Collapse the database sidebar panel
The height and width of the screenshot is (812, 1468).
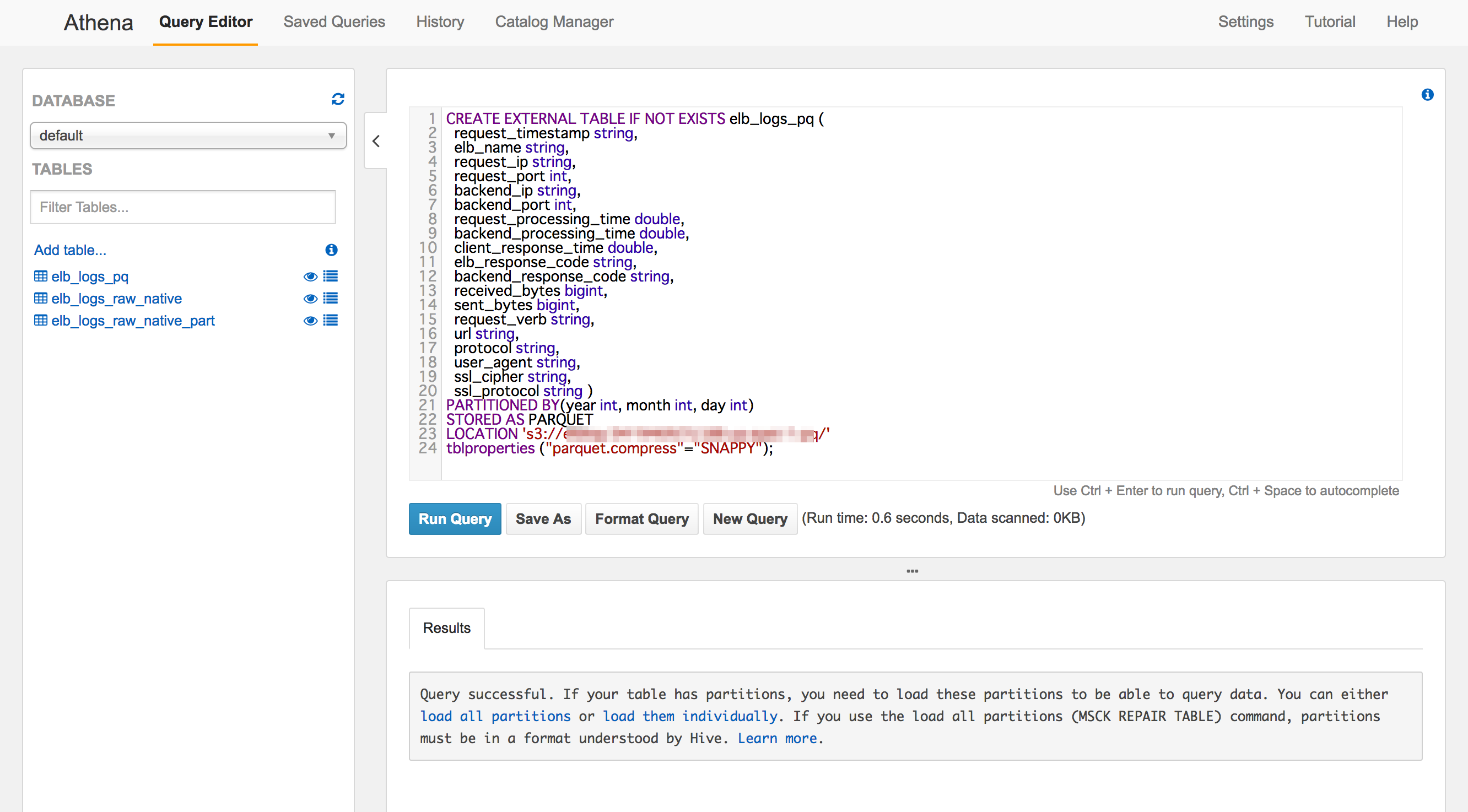[x=376, y=142]
